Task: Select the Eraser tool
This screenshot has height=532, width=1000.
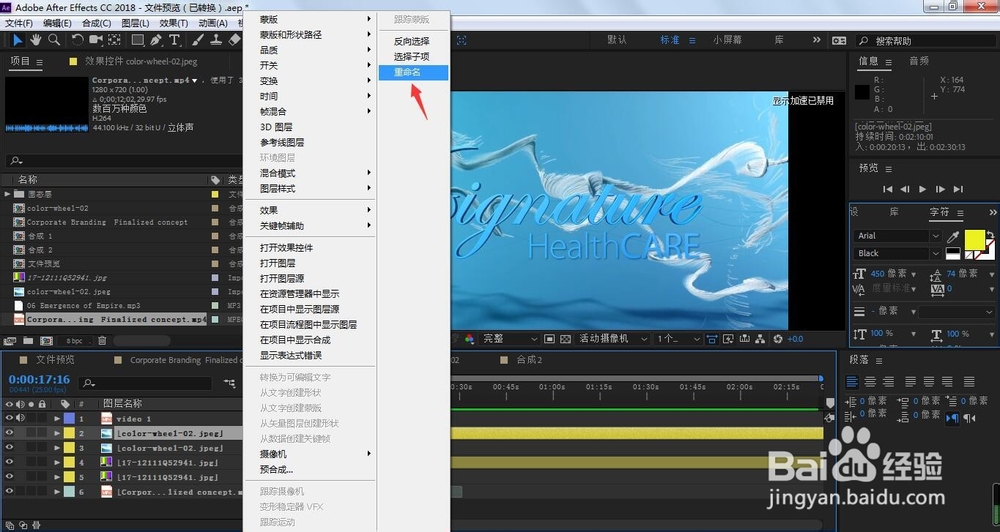Action: (x=234, y=40)
